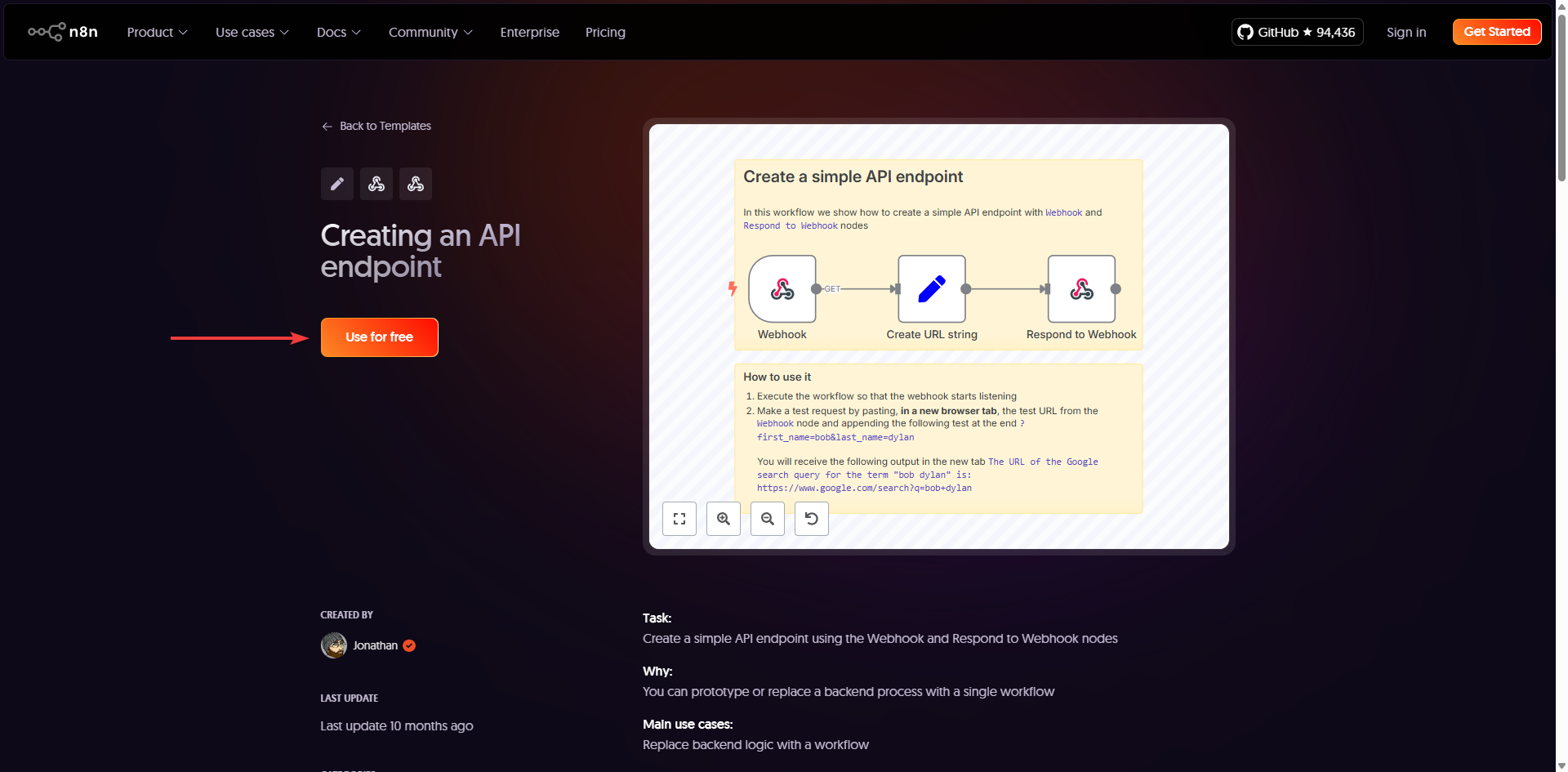The height and width of the screenshot is (772, 1568).
Task: Click the fullscreen fit-view button in preview
Action: tap(679, 519)
